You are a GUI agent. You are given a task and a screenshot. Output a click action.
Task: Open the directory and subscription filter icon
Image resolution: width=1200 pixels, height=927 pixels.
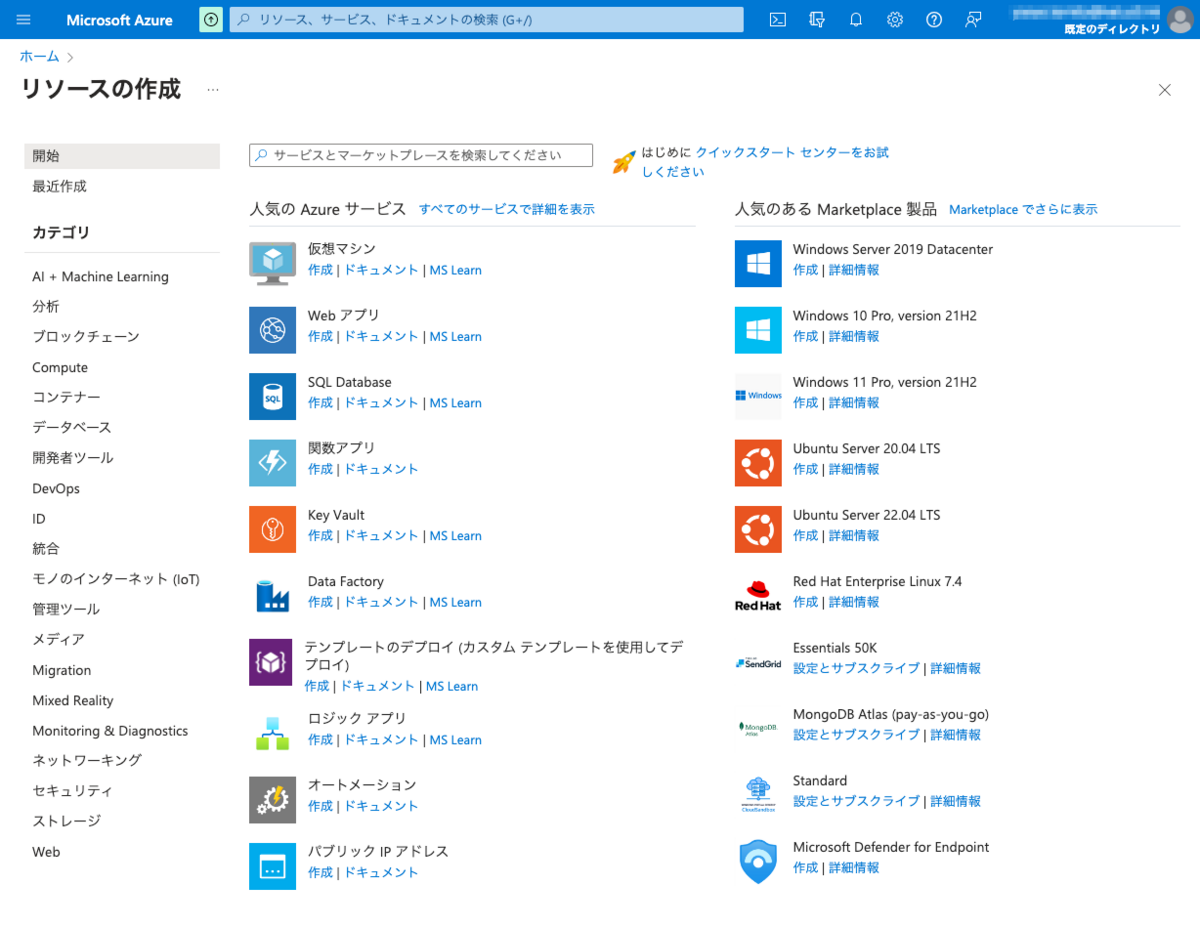pyautogui.click(x=817, y=20)
